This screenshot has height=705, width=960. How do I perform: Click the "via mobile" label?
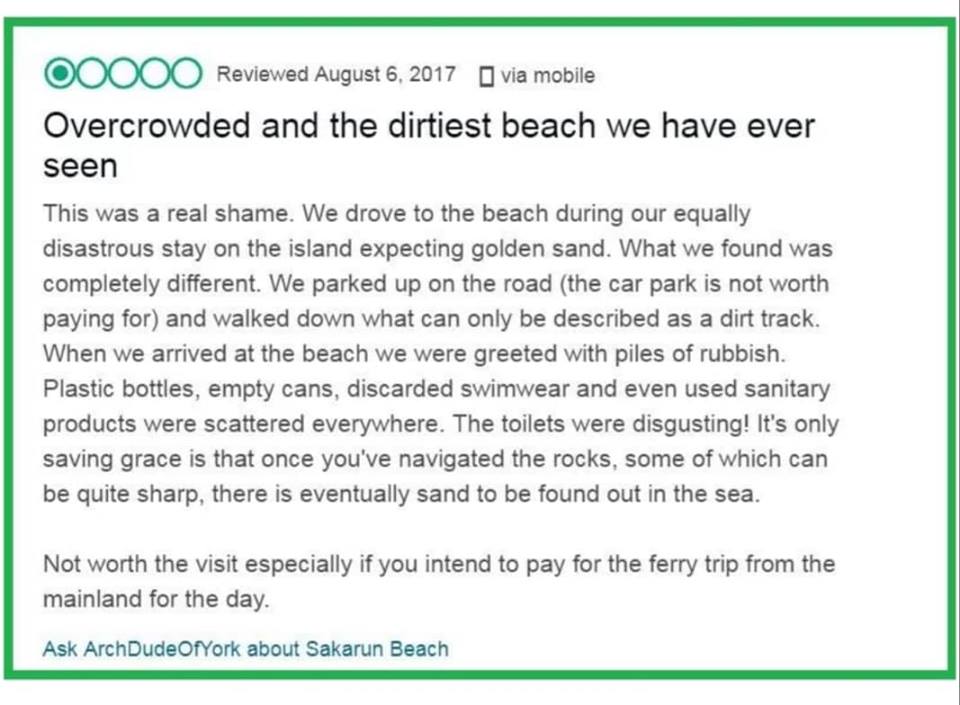[x=547, y=76]
